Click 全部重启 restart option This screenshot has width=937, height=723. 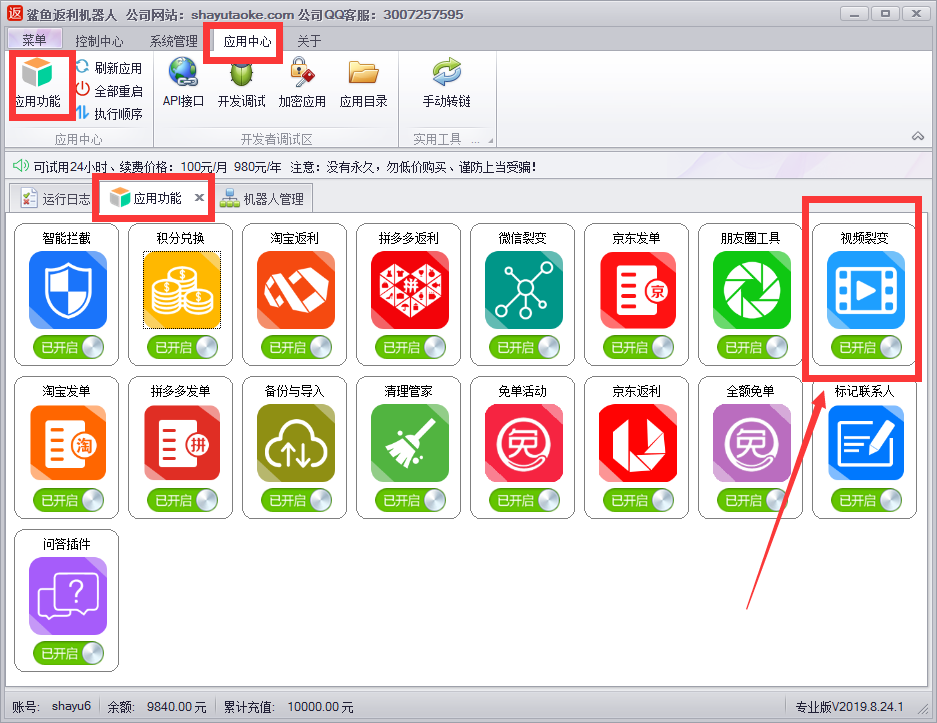(x=109, y=90)
